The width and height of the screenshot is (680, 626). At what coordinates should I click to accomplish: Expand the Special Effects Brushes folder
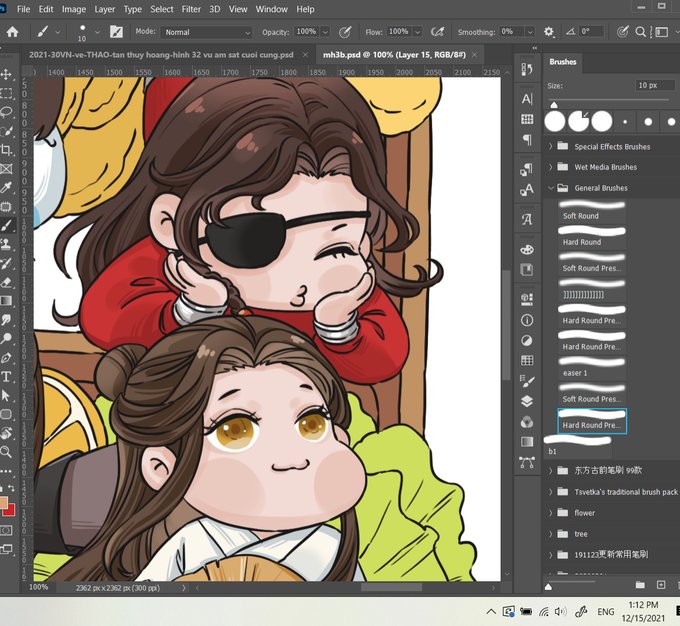tap(550, 146)
